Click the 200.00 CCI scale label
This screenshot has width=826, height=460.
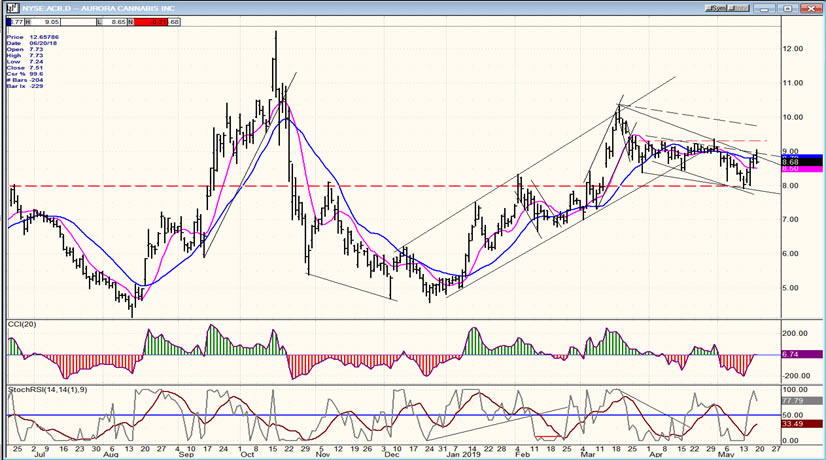pyautogui.click(x=795, y=334)
